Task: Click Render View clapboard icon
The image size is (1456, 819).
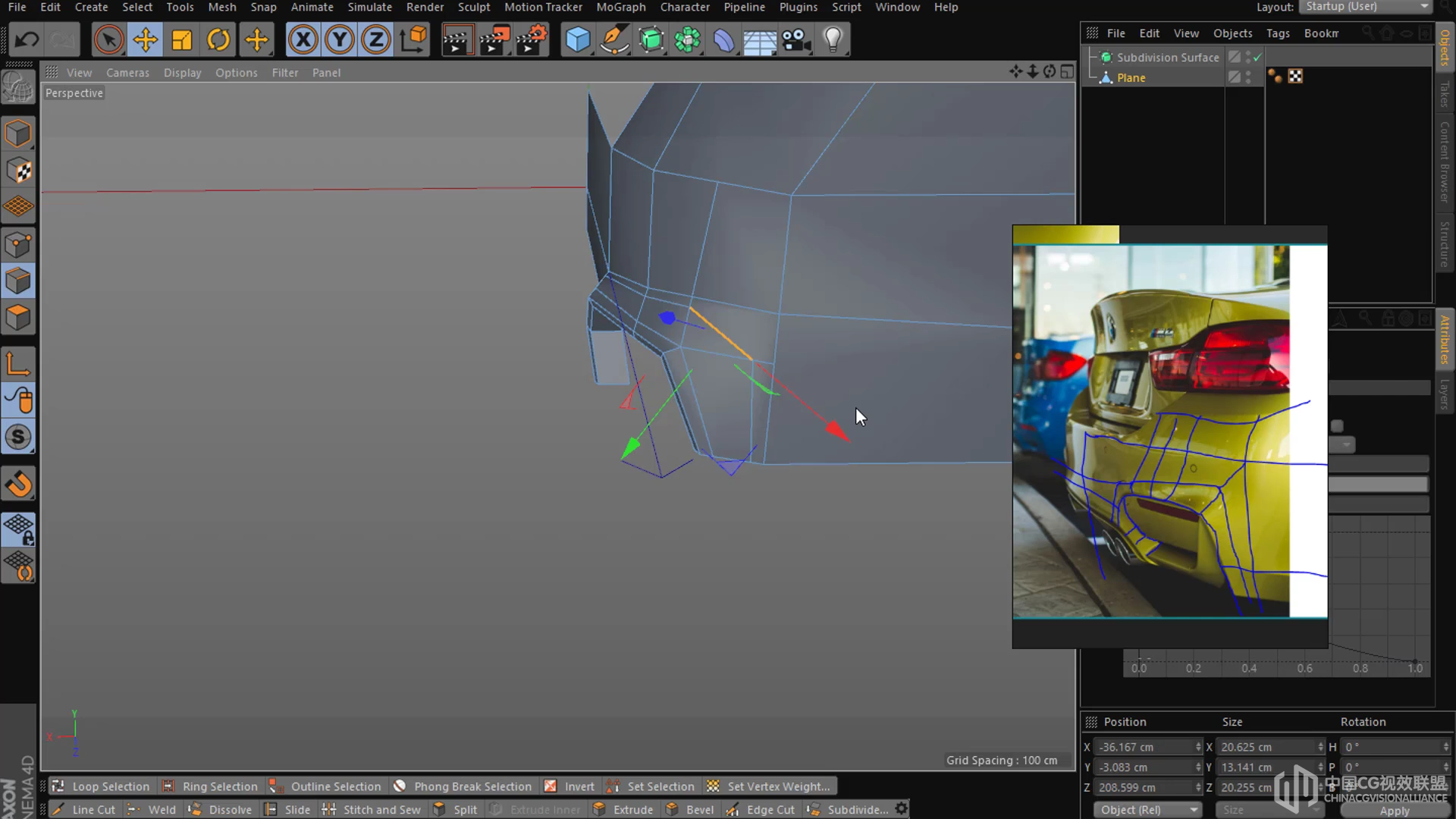Action: 457,39
